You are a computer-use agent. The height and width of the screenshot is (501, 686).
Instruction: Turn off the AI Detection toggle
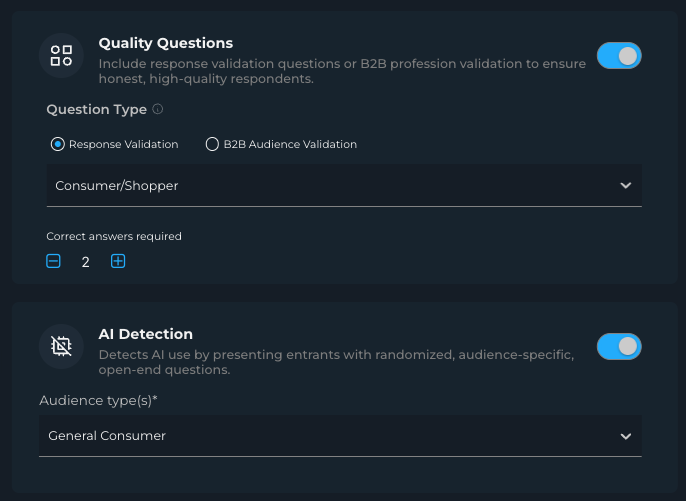(x=619, y=346)
